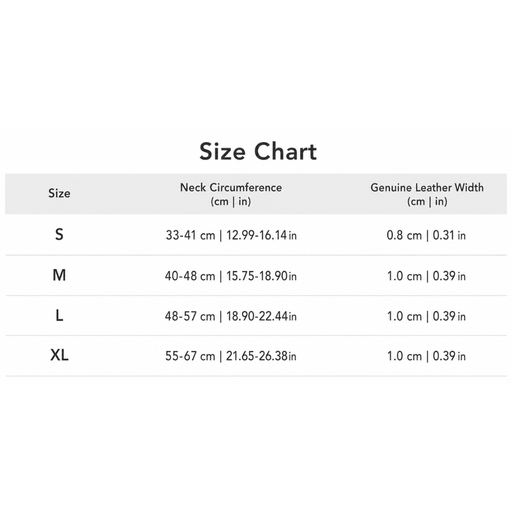512x512 pixels.
Task: Click leather width value in L row
Action: point(426,316)
